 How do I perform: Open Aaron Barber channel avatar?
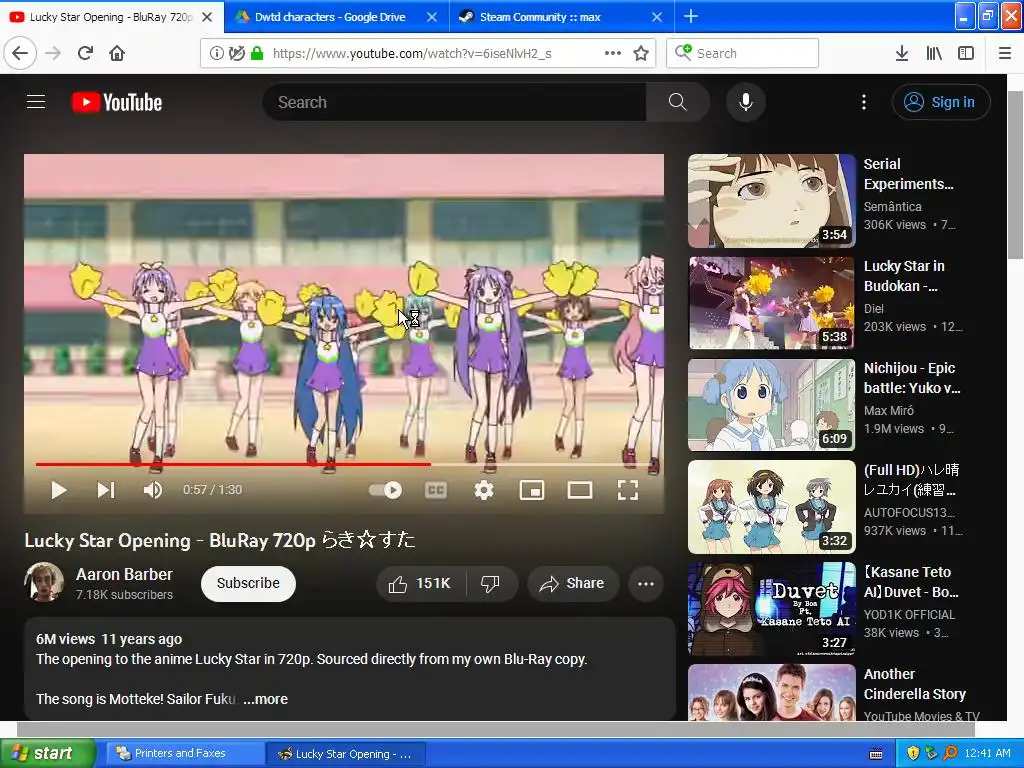click(44, 582)
